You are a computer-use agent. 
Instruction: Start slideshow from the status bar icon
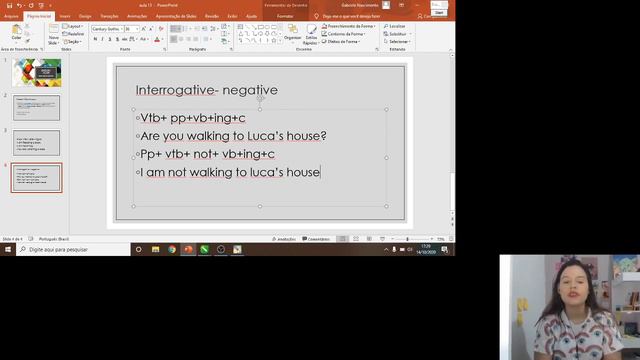click(x=382, y=239)
